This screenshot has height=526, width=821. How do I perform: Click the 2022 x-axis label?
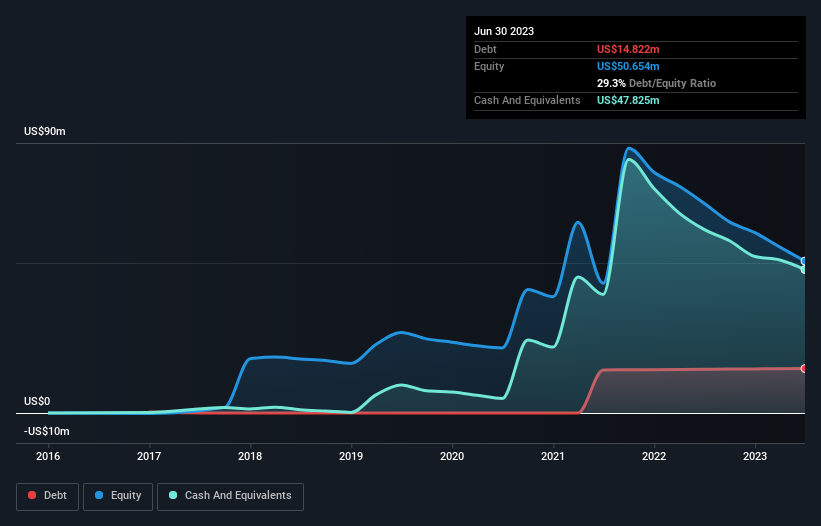click(654, 456)
